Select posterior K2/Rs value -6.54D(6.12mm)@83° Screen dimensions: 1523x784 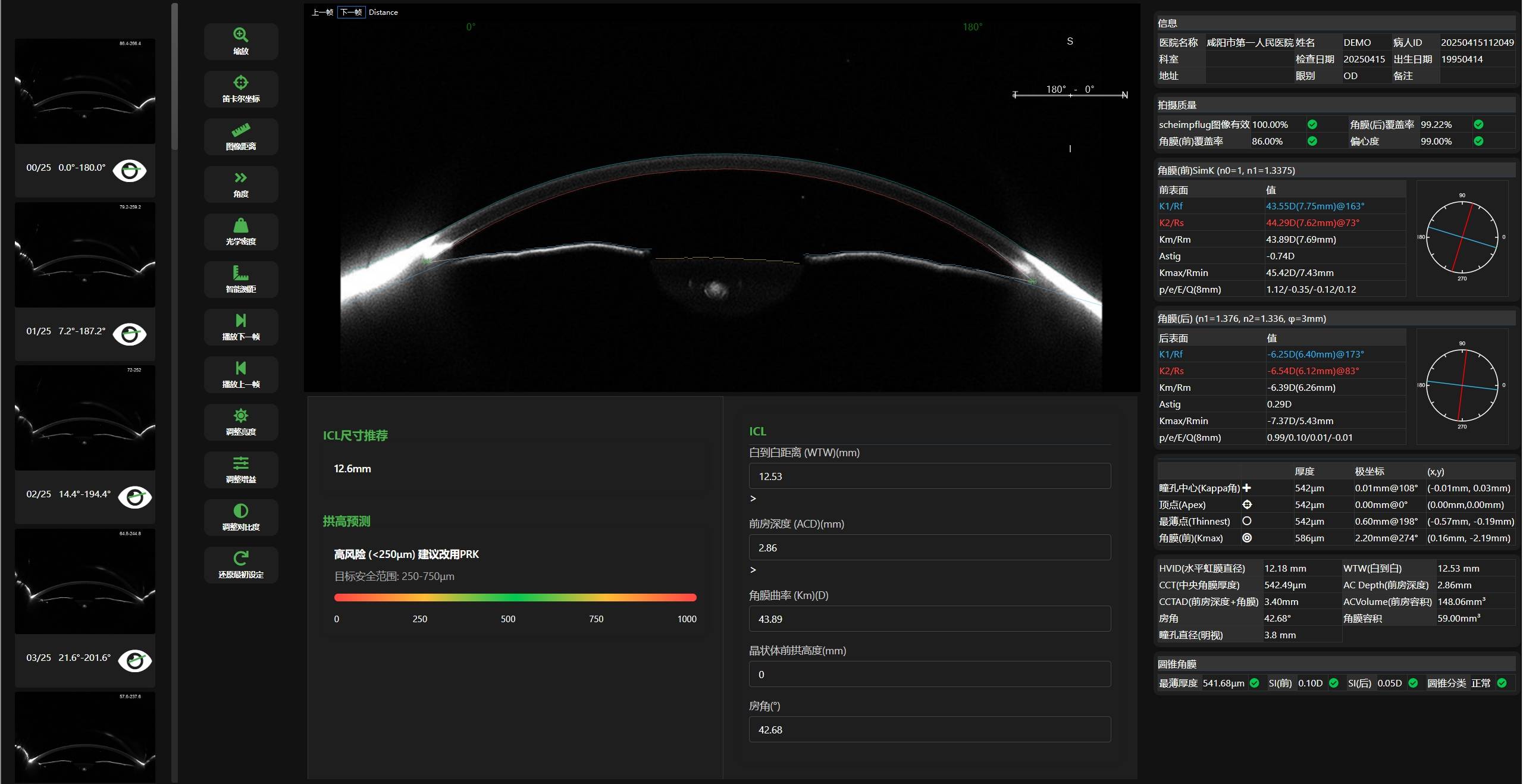click(1312, 371)
